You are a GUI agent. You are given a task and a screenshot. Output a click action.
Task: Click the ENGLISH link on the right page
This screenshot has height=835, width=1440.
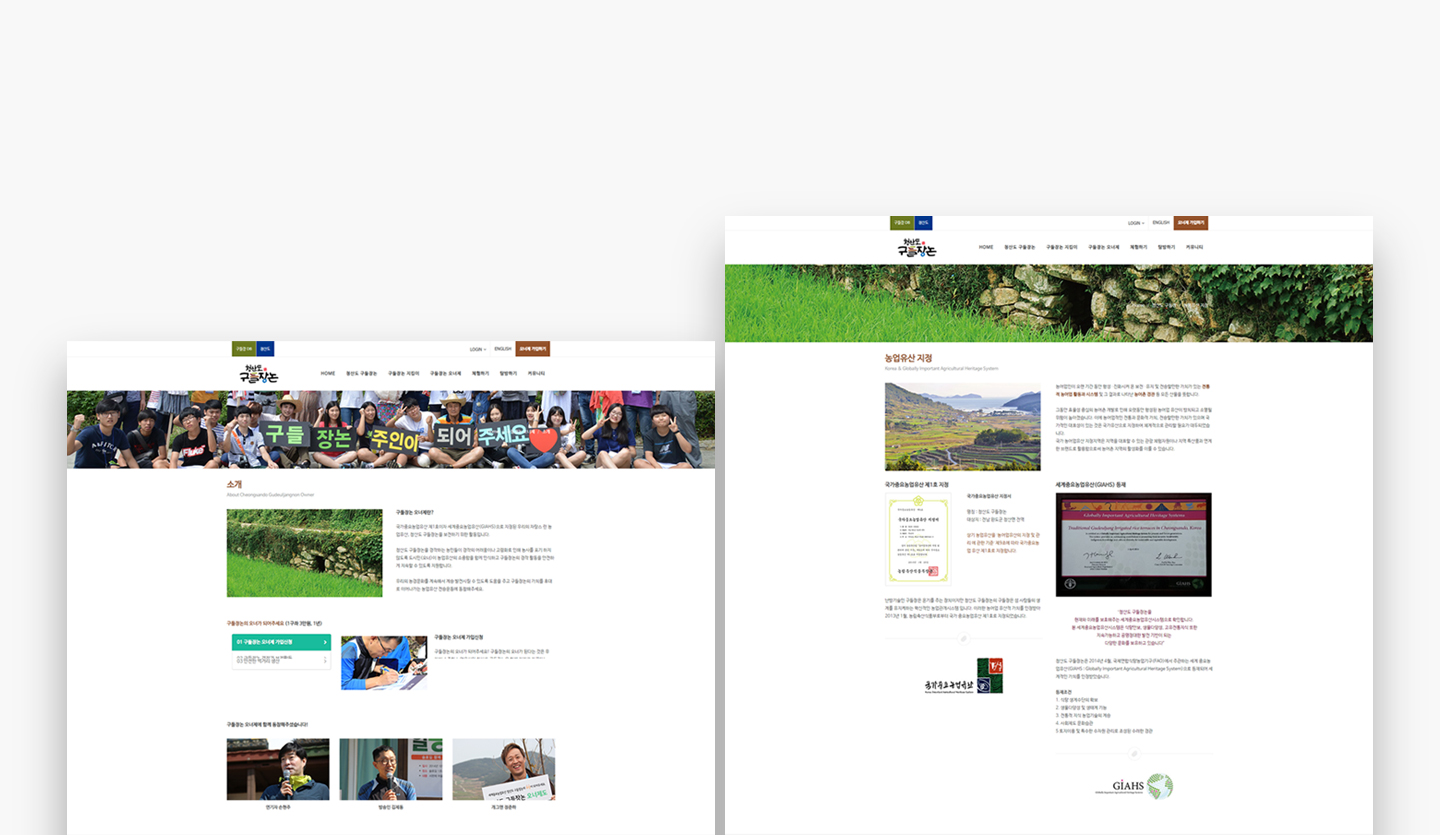point(1161,223)
